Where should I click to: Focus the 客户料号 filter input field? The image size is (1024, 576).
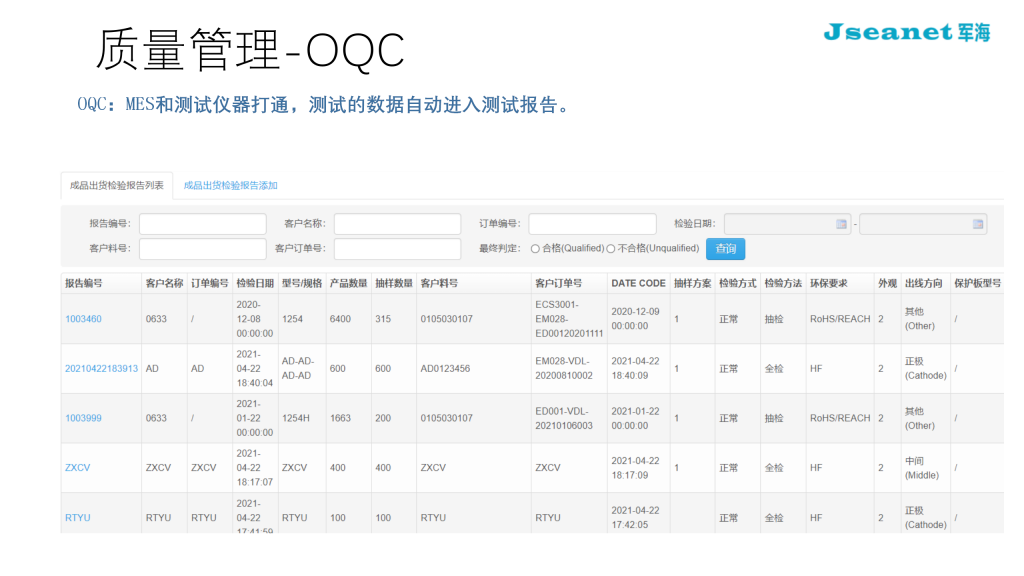[x=203, y=249]
